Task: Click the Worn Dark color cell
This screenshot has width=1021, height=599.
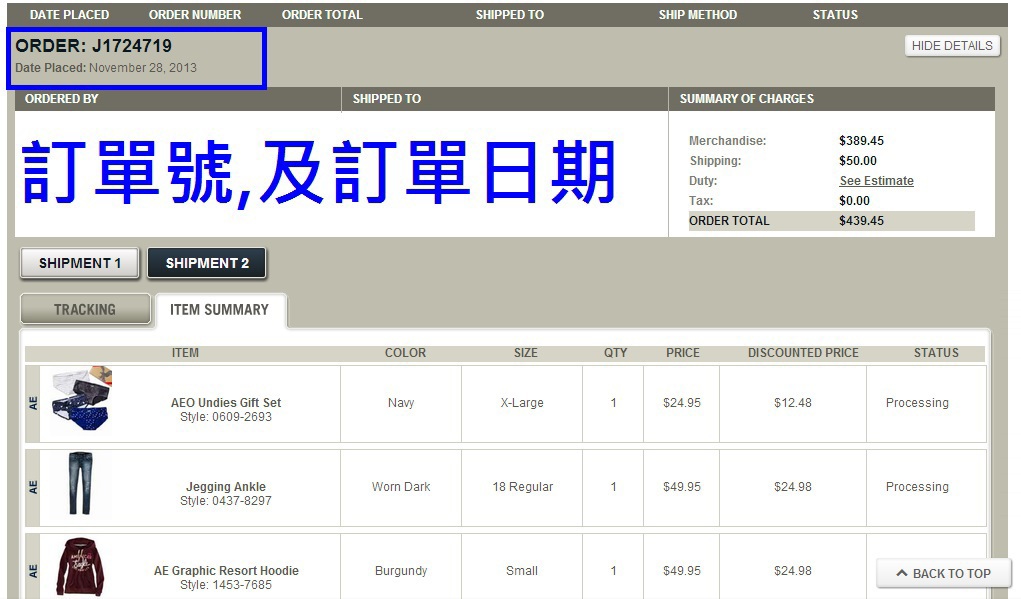Action: 401,487
